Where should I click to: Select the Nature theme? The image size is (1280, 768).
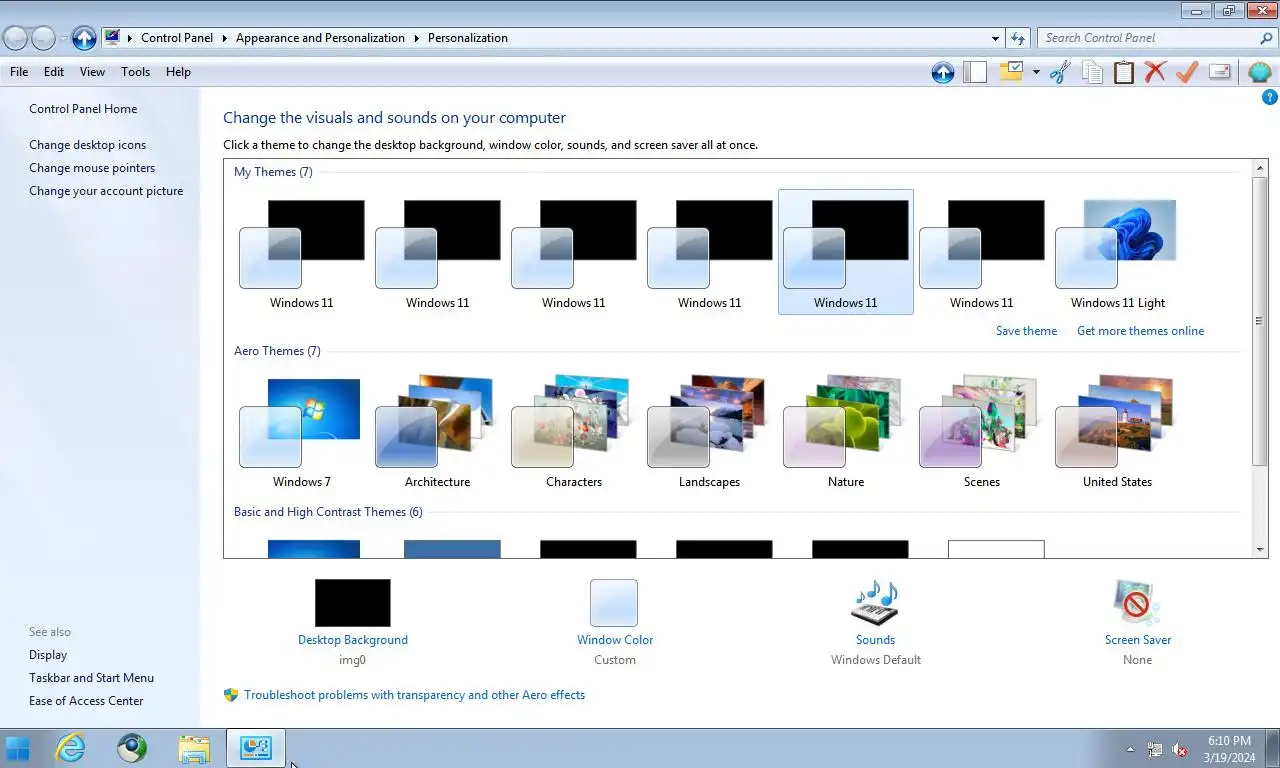[x=846, y=431]
